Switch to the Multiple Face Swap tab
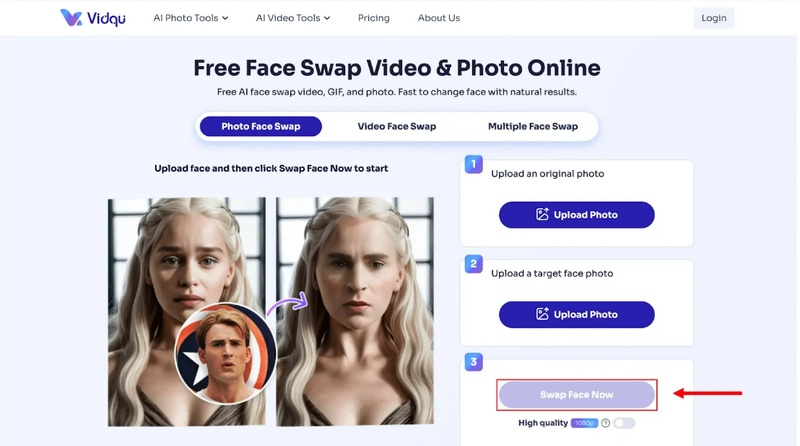 (x=533, y=126)
